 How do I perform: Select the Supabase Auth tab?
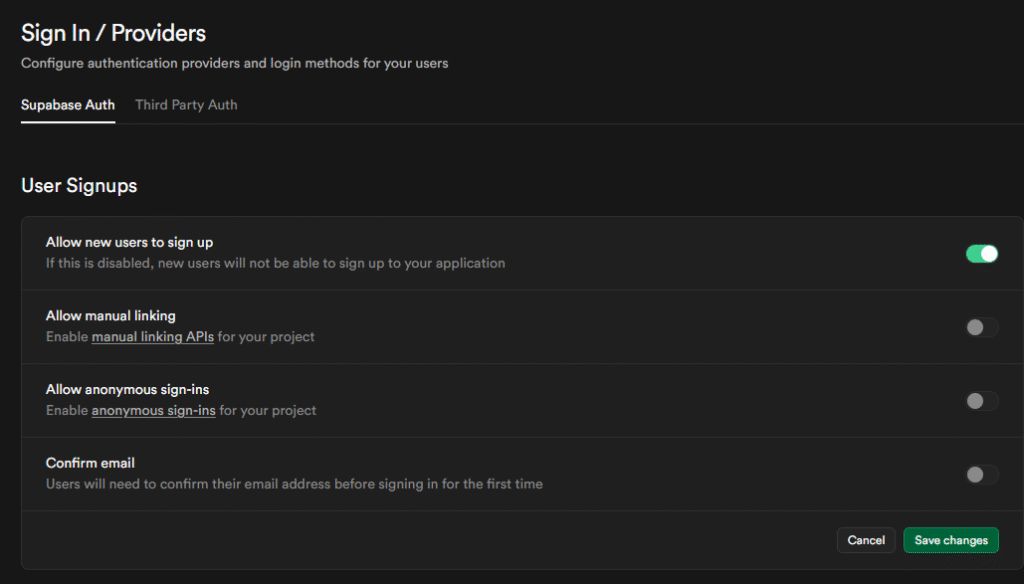pos(68,104)
